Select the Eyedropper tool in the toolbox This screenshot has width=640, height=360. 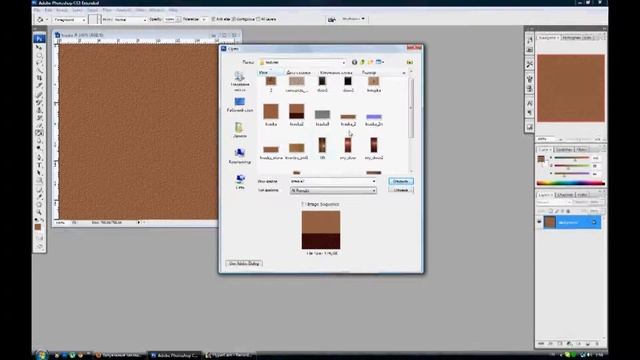(39, 197)
